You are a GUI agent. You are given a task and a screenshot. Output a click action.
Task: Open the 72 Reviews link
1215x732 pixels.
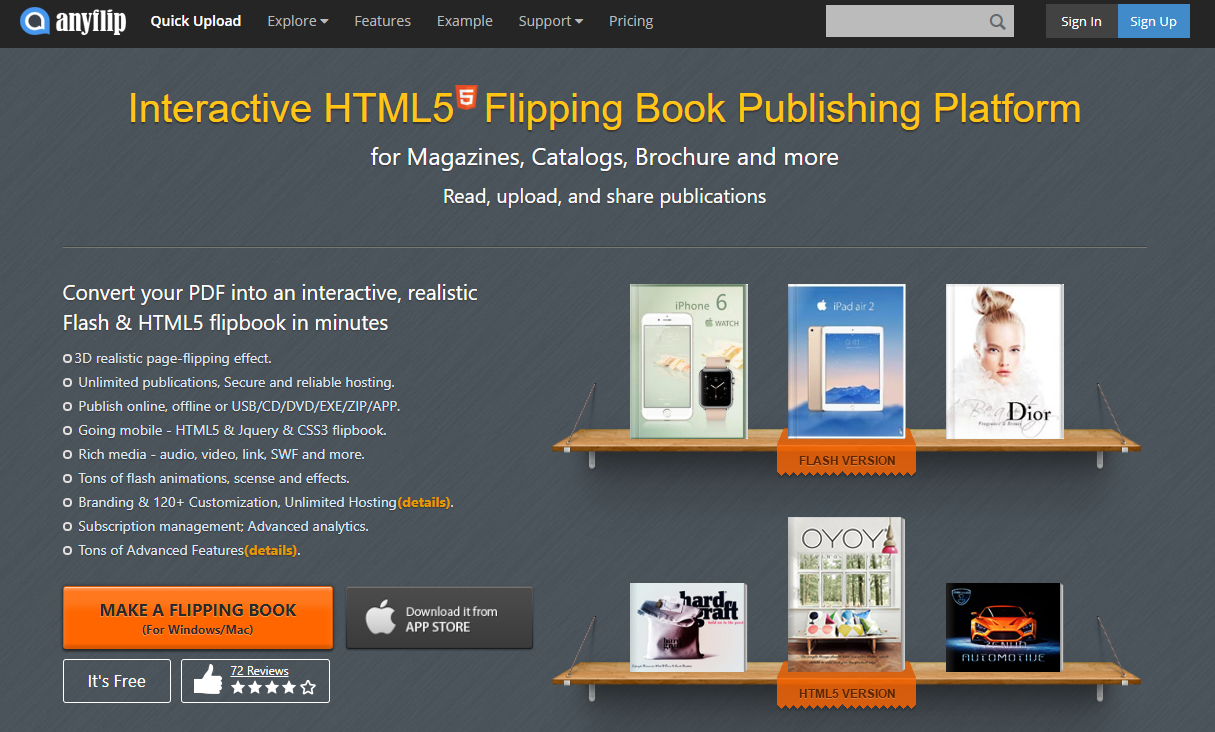click(259, 671)
